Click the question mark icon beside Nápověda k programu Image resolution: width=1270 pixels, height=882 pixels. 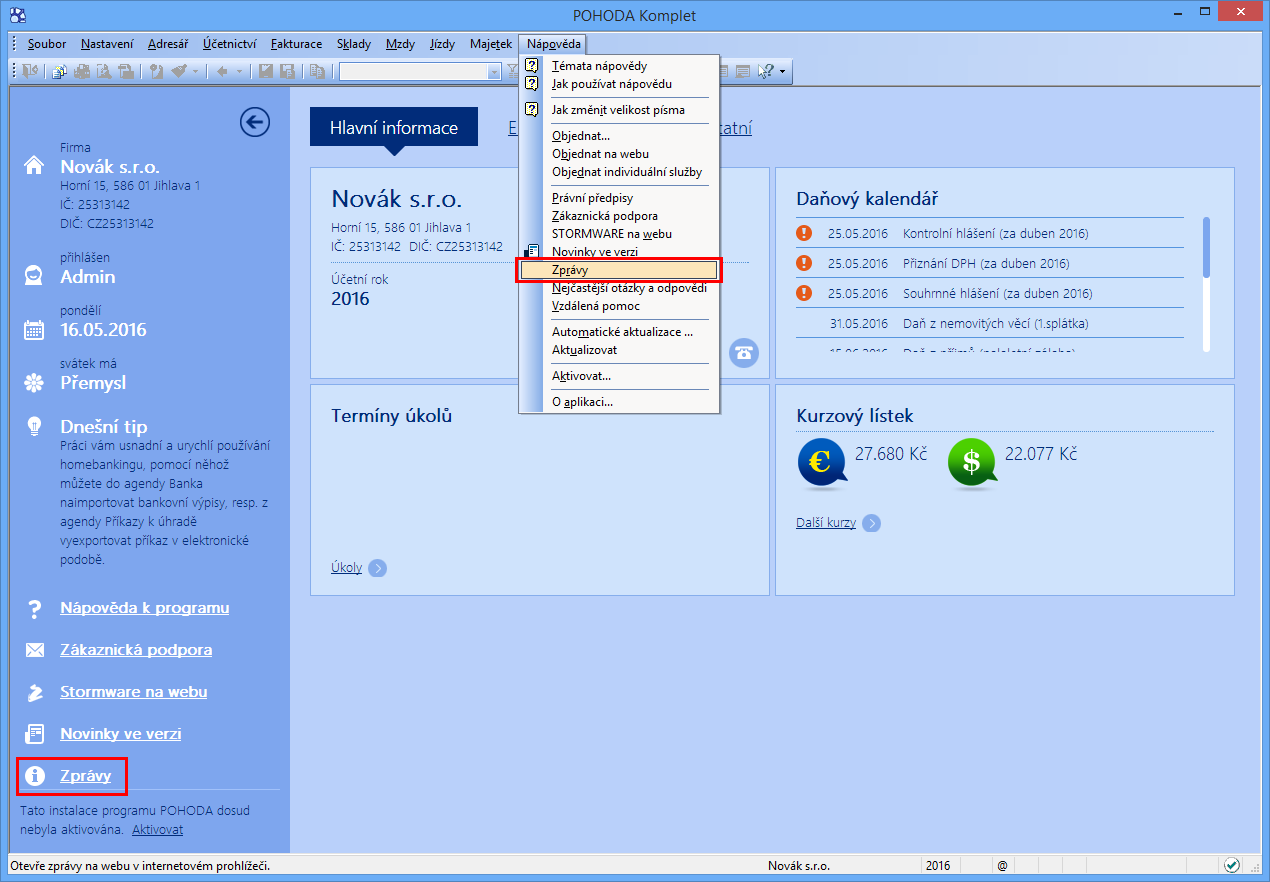[x=34, y=608]
